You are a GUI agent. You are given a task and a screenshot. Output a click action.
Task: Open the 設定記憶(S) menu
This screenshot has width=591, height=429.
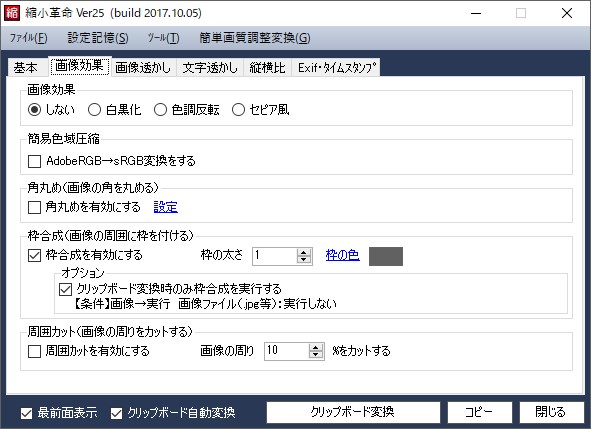98,38
